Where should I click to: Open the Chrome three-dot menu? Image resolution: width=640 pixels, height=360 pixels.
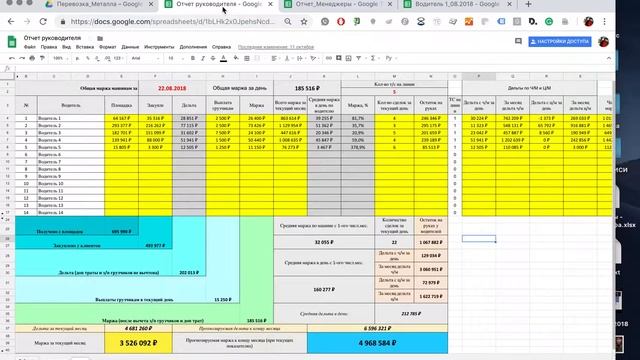pos(604,22)
